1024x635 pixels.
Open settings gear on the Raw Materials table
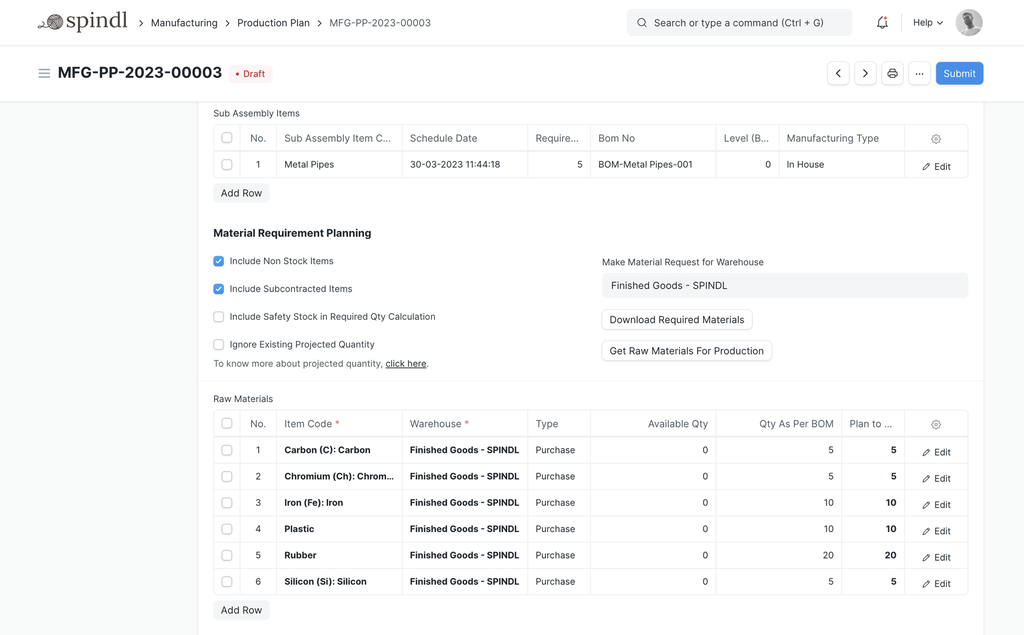935,423
